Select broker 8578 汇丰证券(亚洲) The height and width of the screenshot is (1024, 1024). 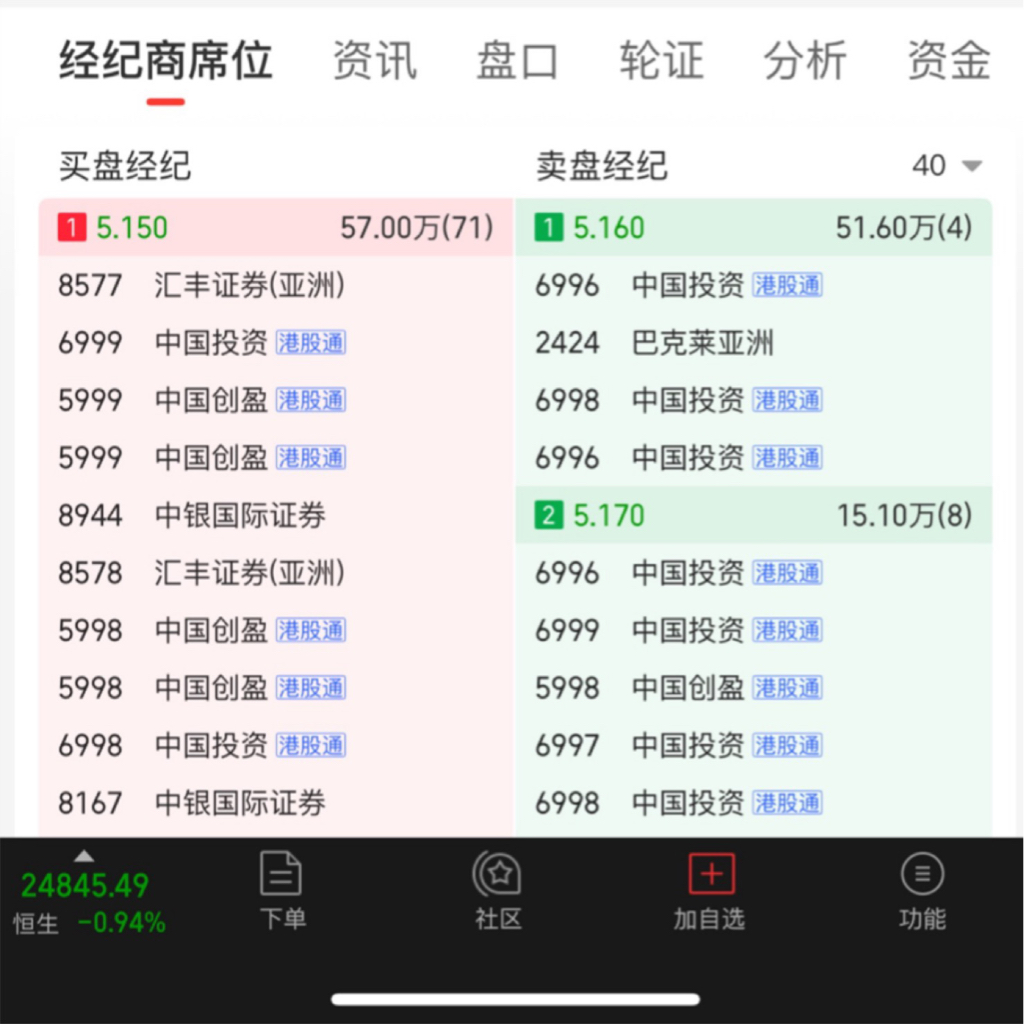pyautogui.click(x=276, y=573)
